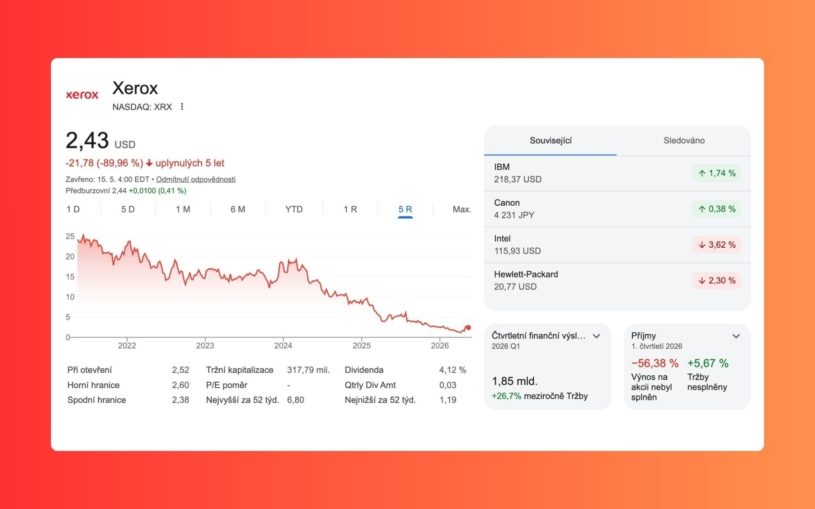This screenshot has height=509, width=815.
Task: Click the Při otevření value 2,52
Action: tap(180, 370)
